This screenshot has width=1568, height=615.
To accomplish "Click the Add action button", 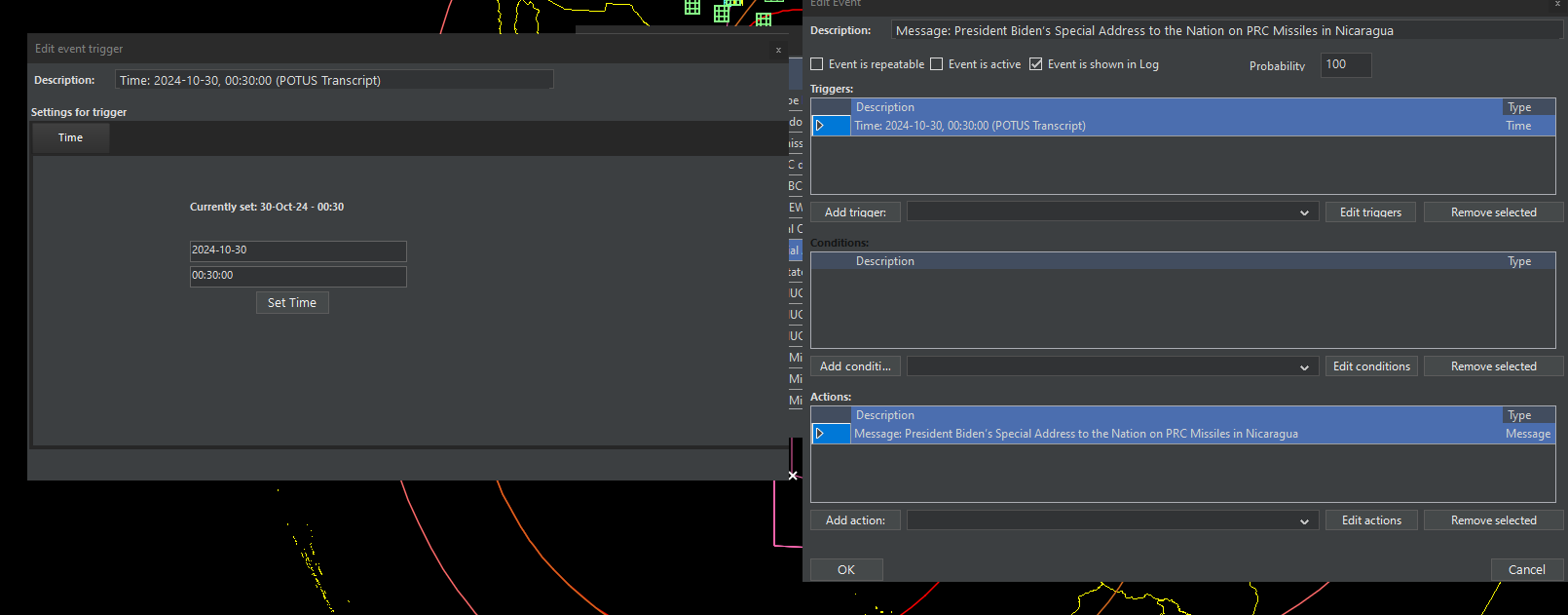I will [x=855, y=520].
